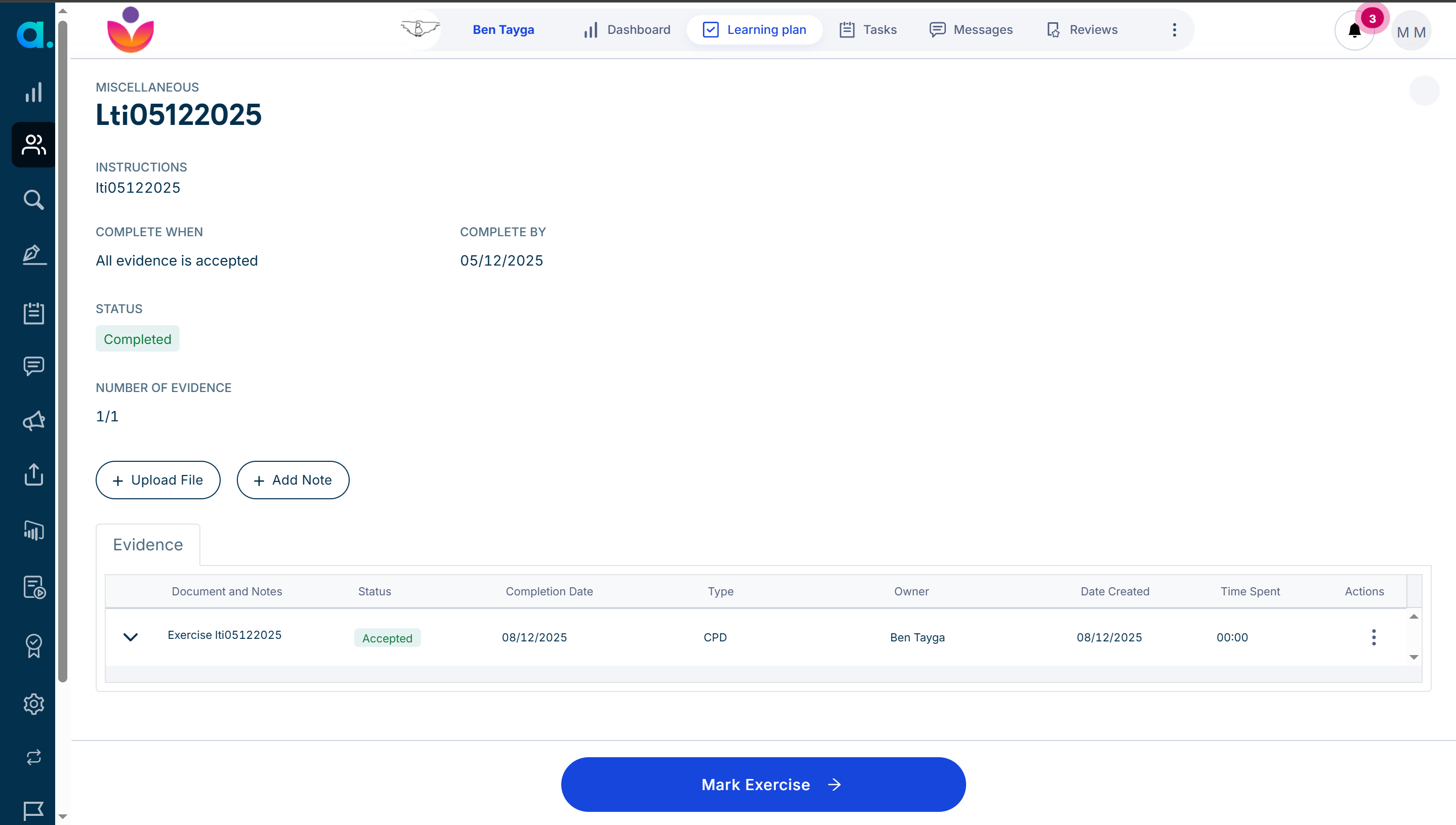This screenshot has width=1456, height=825.
Task: Go to the Tasks tab
Action: click(868, 30)
